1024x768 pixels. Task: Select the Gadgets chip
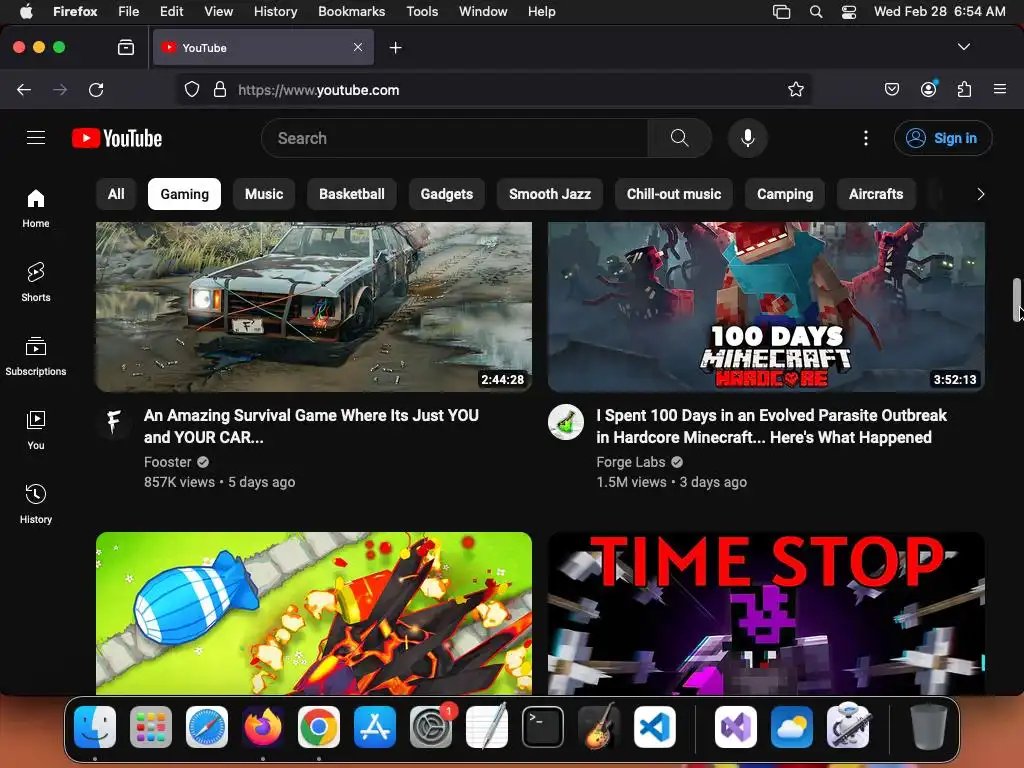click(447, 194)
